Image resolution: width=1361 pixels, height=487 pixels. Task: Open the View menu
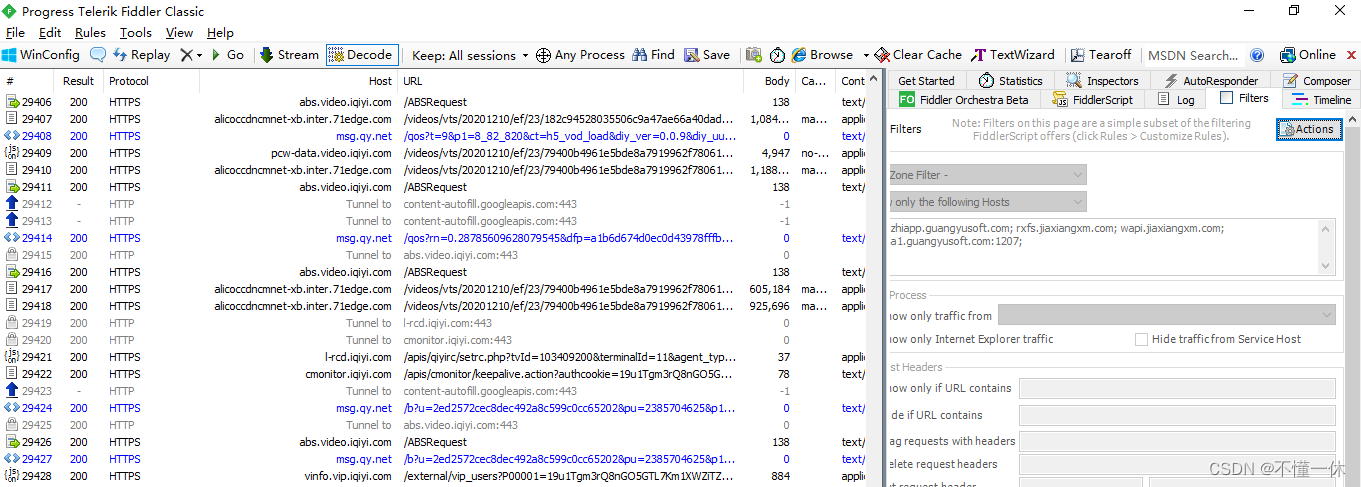click(x=179, y=32)
